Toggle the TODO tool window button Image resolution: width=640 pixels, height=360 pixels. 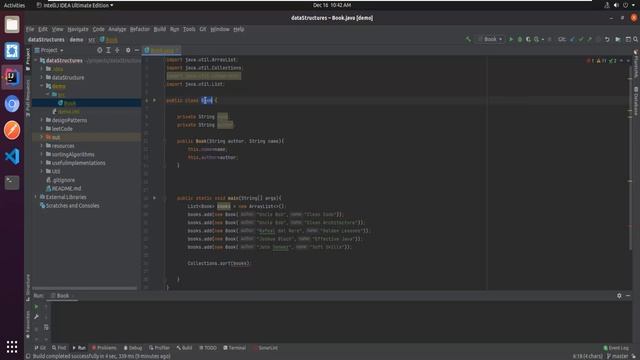(x=208, y=348)
